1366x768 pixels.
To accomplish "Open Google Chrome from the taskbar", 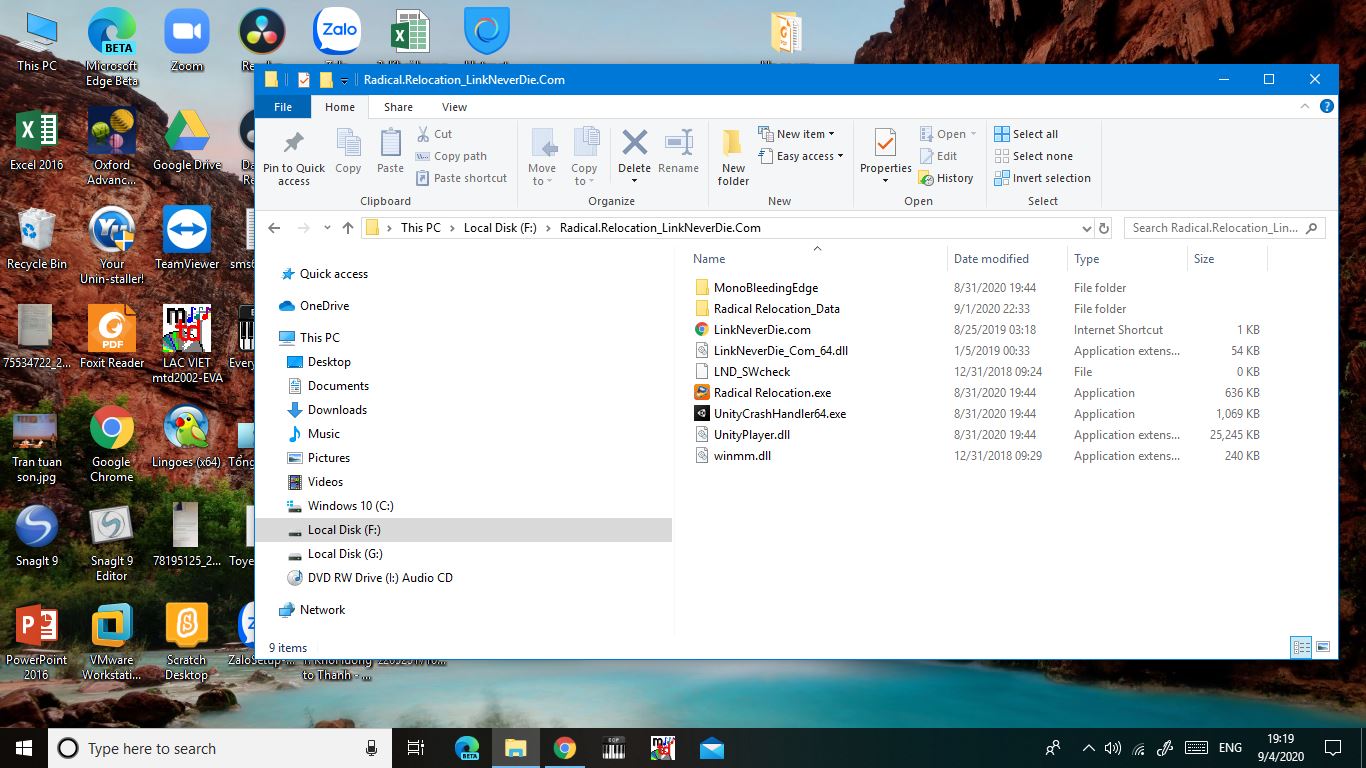I will pyautogui.click(x=565, y=748).
